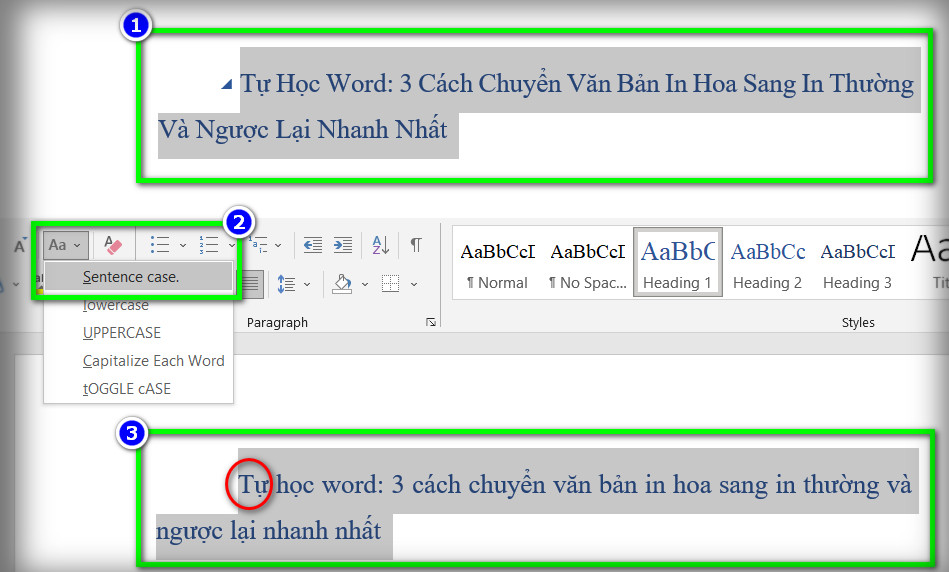Click the Styles group label
The image size is (949, 572).
(858, 323)
